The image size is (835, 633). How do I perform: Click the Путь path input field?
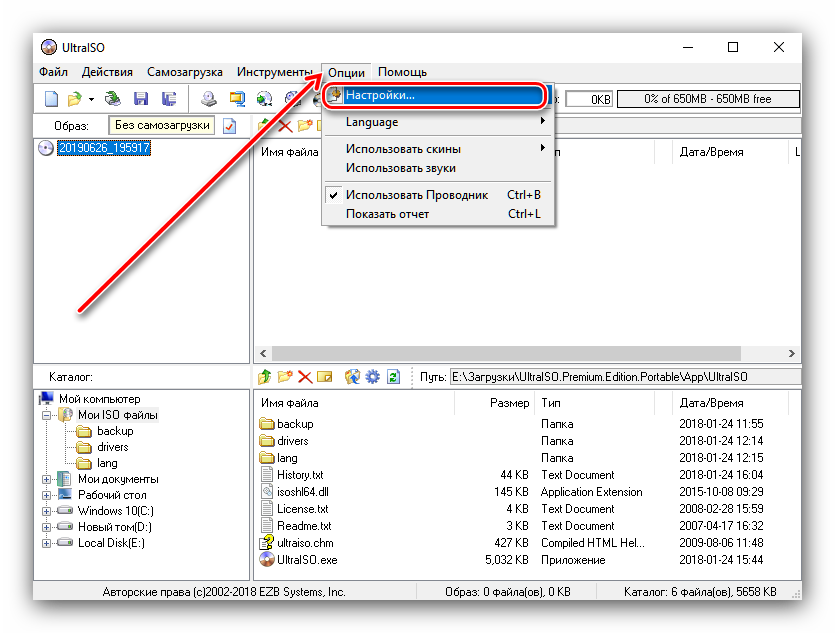pos(620,377)
